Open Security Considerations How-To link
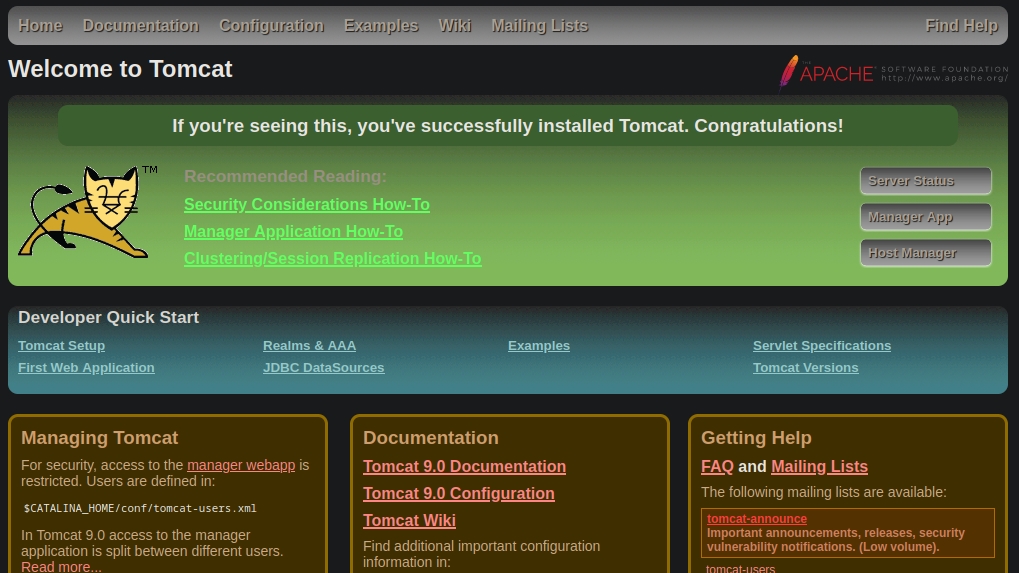The image size is (1019, 573). coord(306,205)
